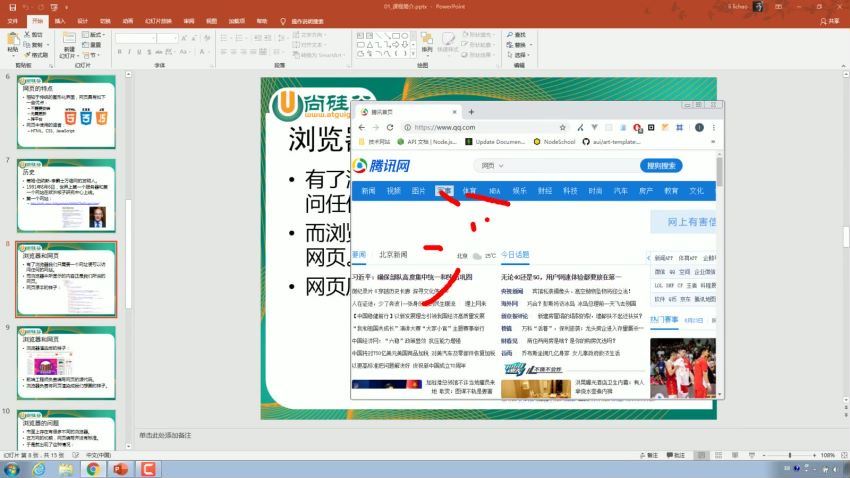Switch to Slide Sorter view in the status bar
Viewport: 850px width, 478px height.
pyautogui.click(x=718, y=455)
